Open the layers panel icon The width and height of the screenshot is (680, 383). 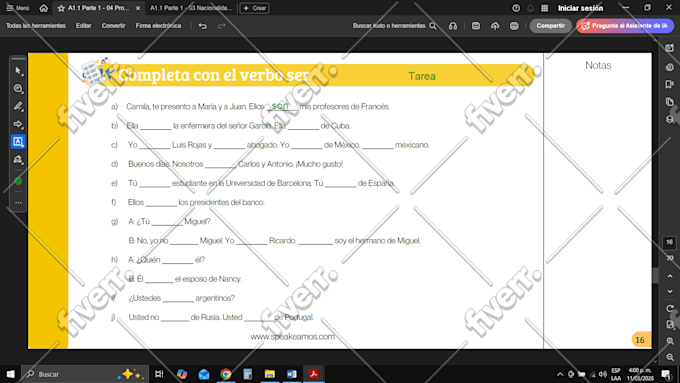point(670,119)
